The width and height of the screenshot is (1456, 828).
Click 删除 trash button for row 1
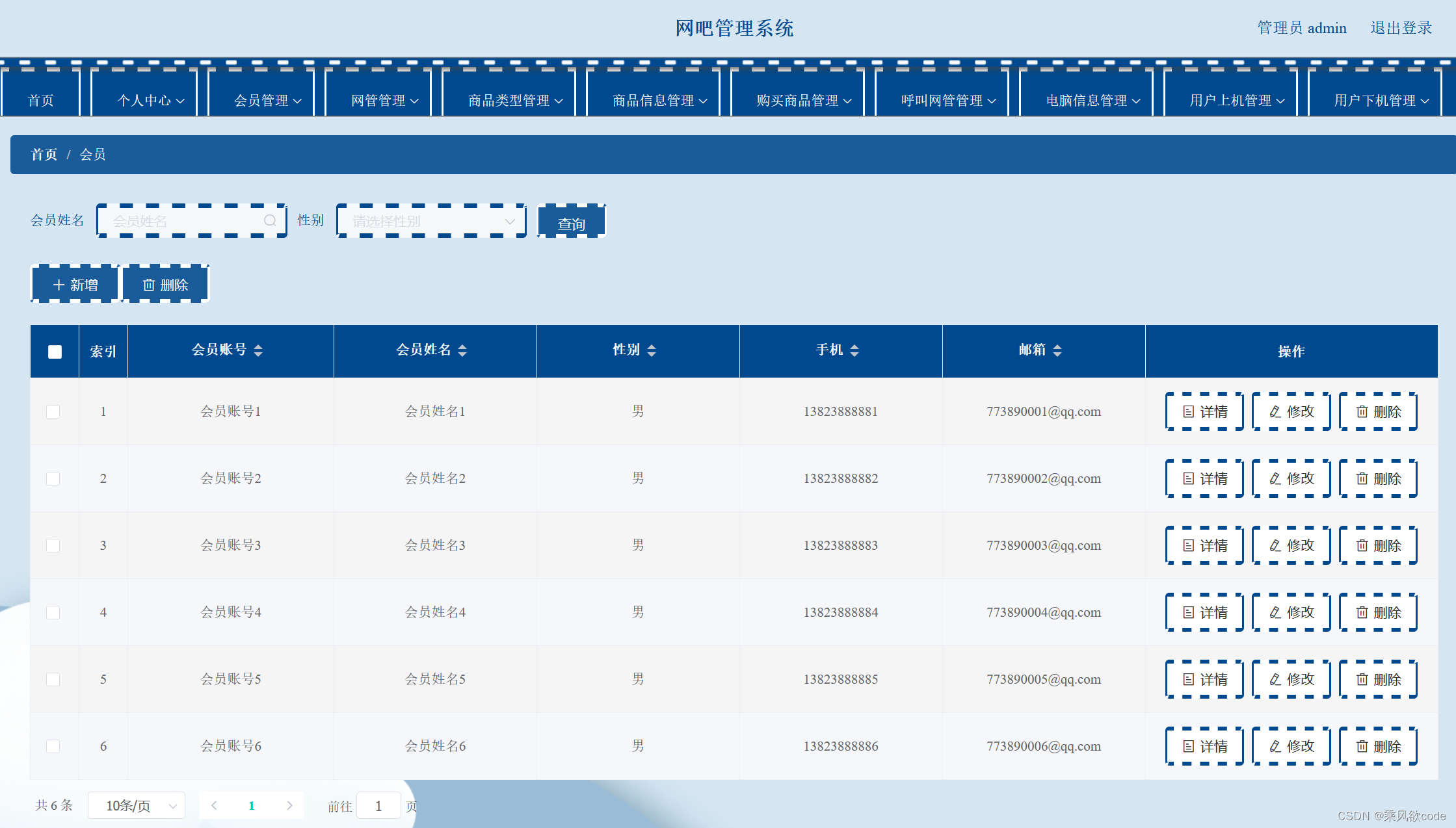pyautogui.click(x=1378, y=412)
